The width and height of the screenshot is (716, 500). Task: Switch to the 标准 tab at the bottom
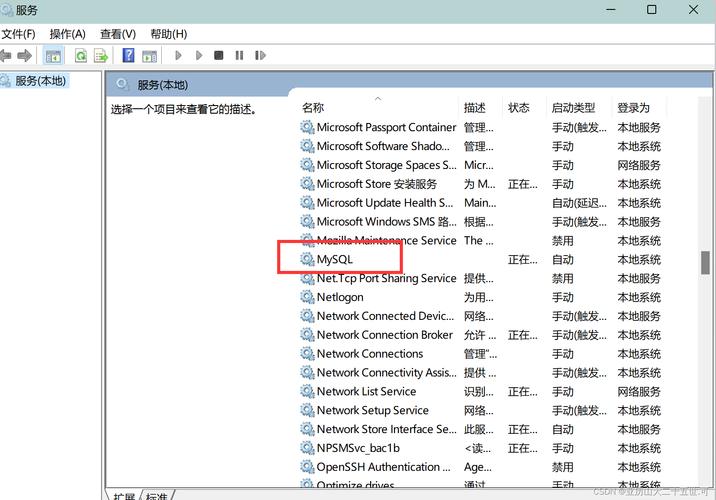(x=157, y=496)
